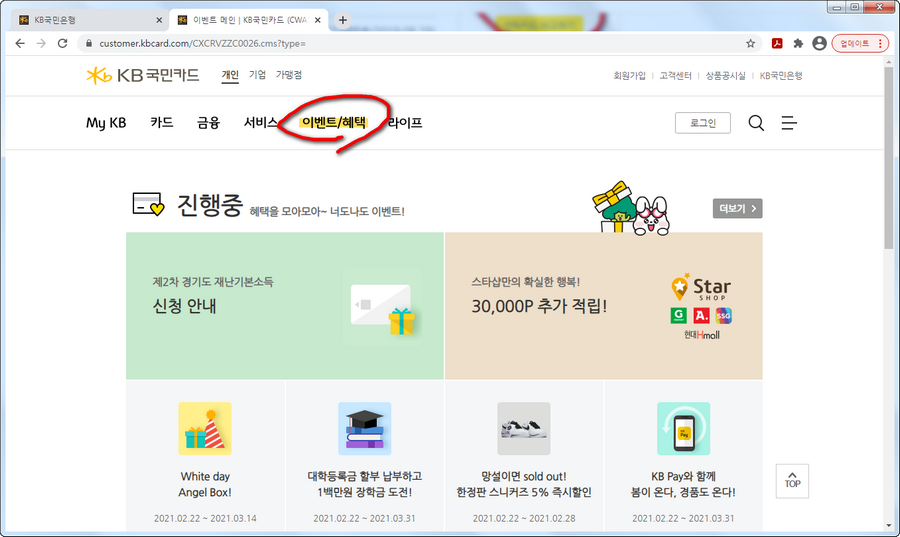900x537 pixels.
Task: Click the graduation cap scholarship icon
Action: [364, 429]
